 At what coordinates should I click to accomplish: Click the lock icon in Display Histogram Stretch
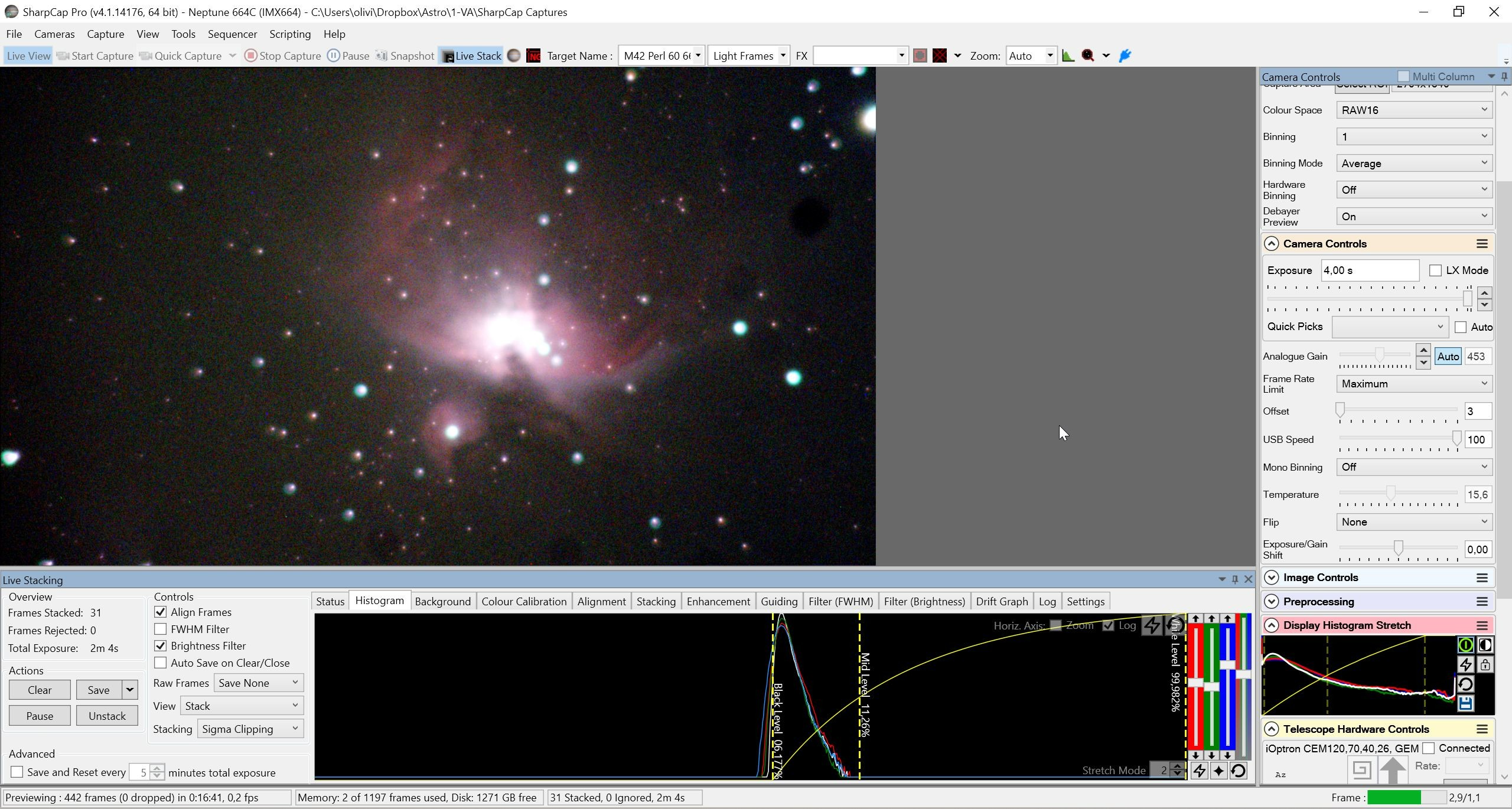pyautogui.click(x=1485, y=664)
